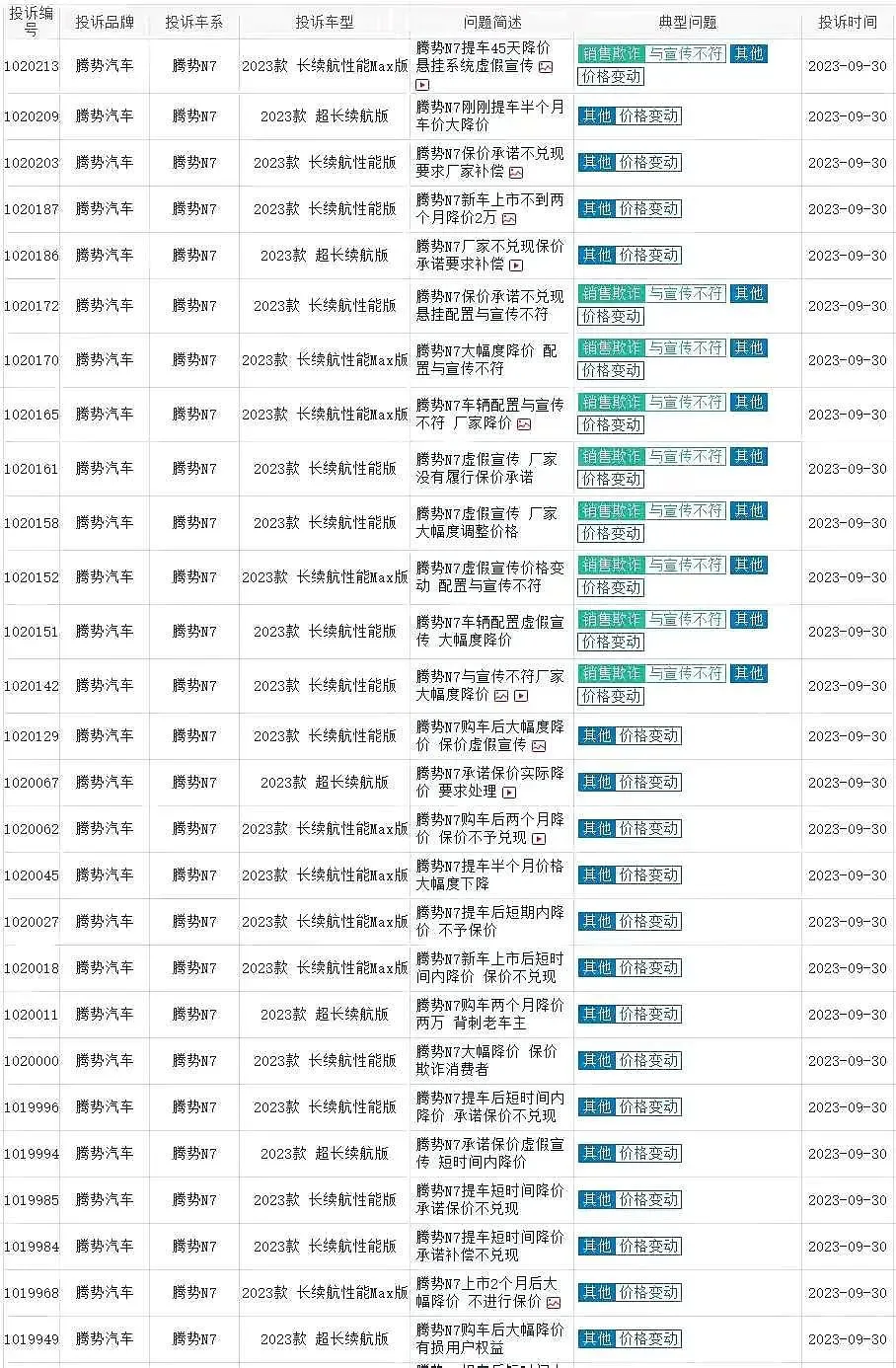Open complaint 腾势N7车辆配置虚假宣传 大幅度降价
This screenshot has width=896, height=1368.
490,632
